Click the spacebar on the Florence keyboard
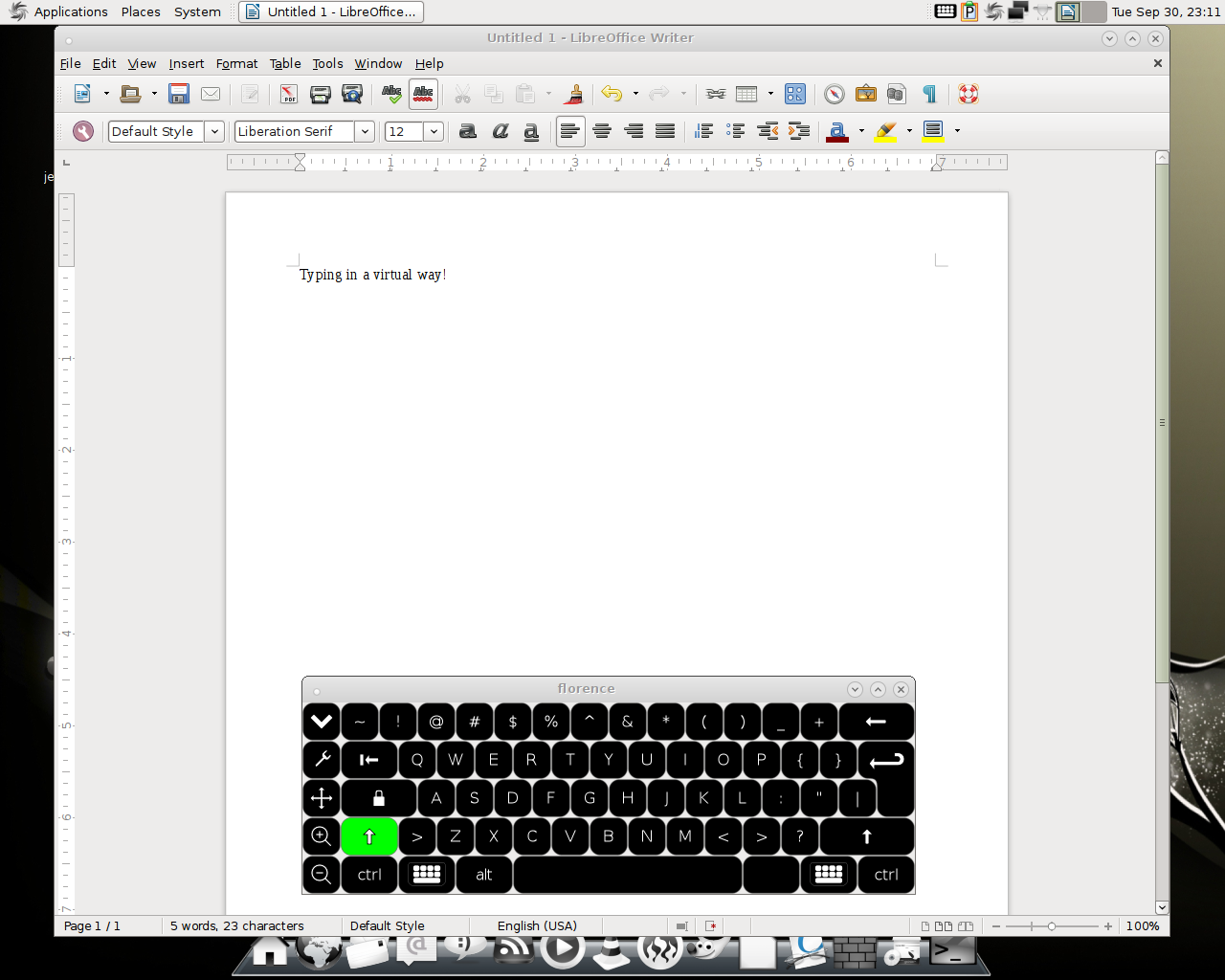1225x980 pixels. tap(628, 875)
